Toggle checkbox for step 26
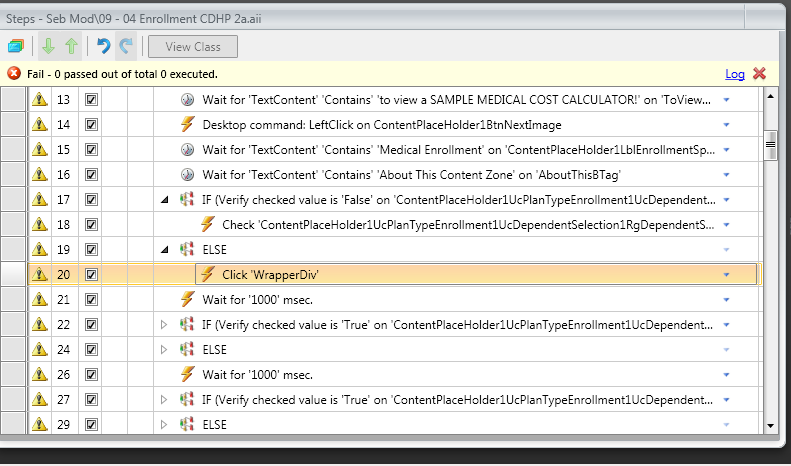Image resolution: width=791 pixels, height=466 pixels. [x=91, y=375]
